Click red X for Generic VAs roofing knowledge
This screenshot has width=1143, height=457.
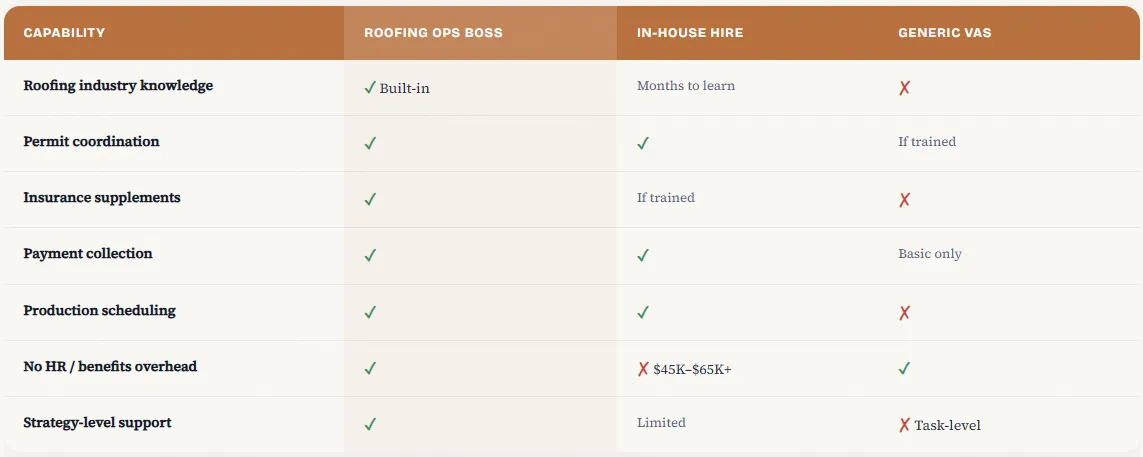pos(904,88)
